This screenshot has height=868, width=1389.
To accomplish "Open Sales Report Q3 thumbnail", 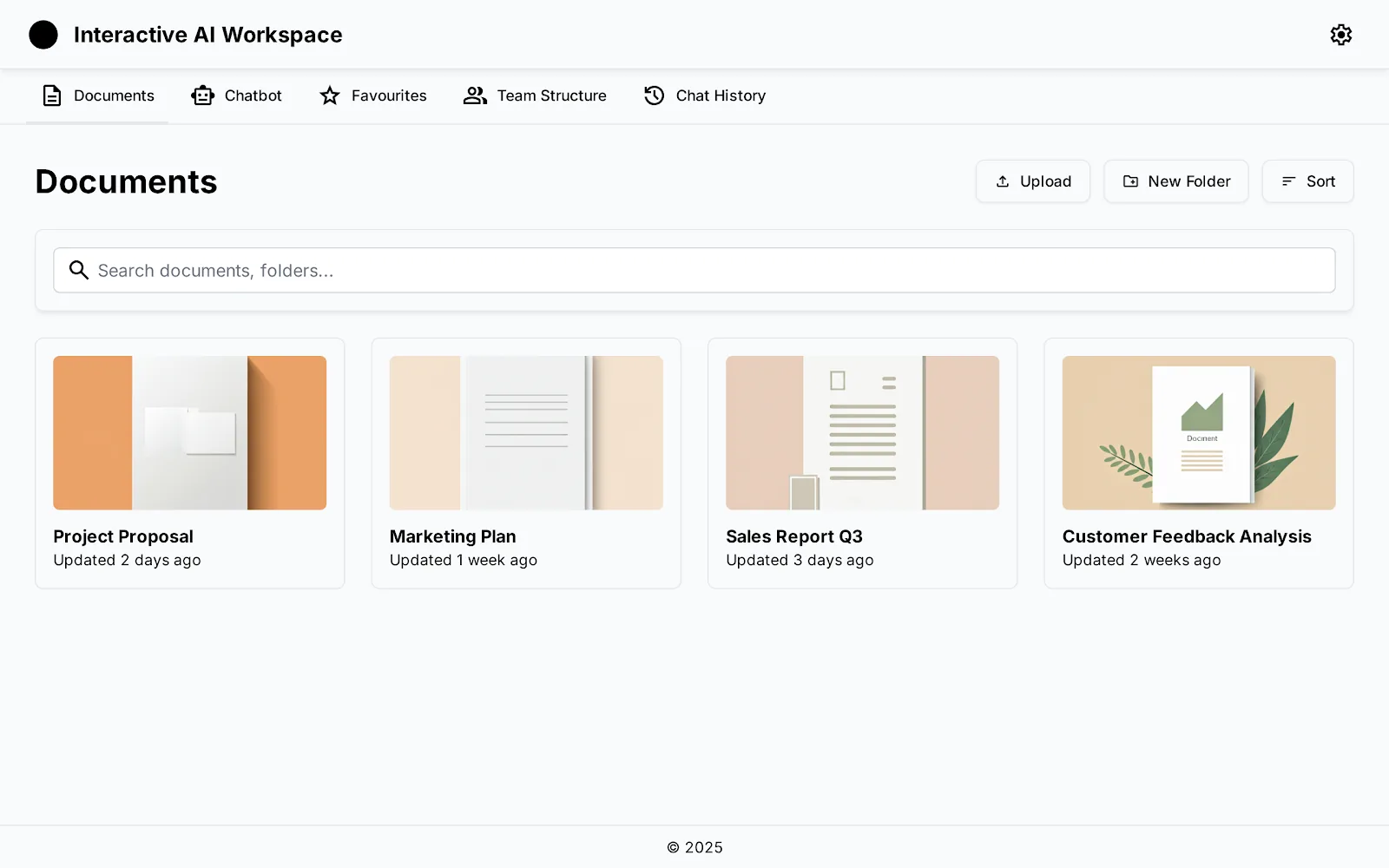I will (x=863, y=432).
